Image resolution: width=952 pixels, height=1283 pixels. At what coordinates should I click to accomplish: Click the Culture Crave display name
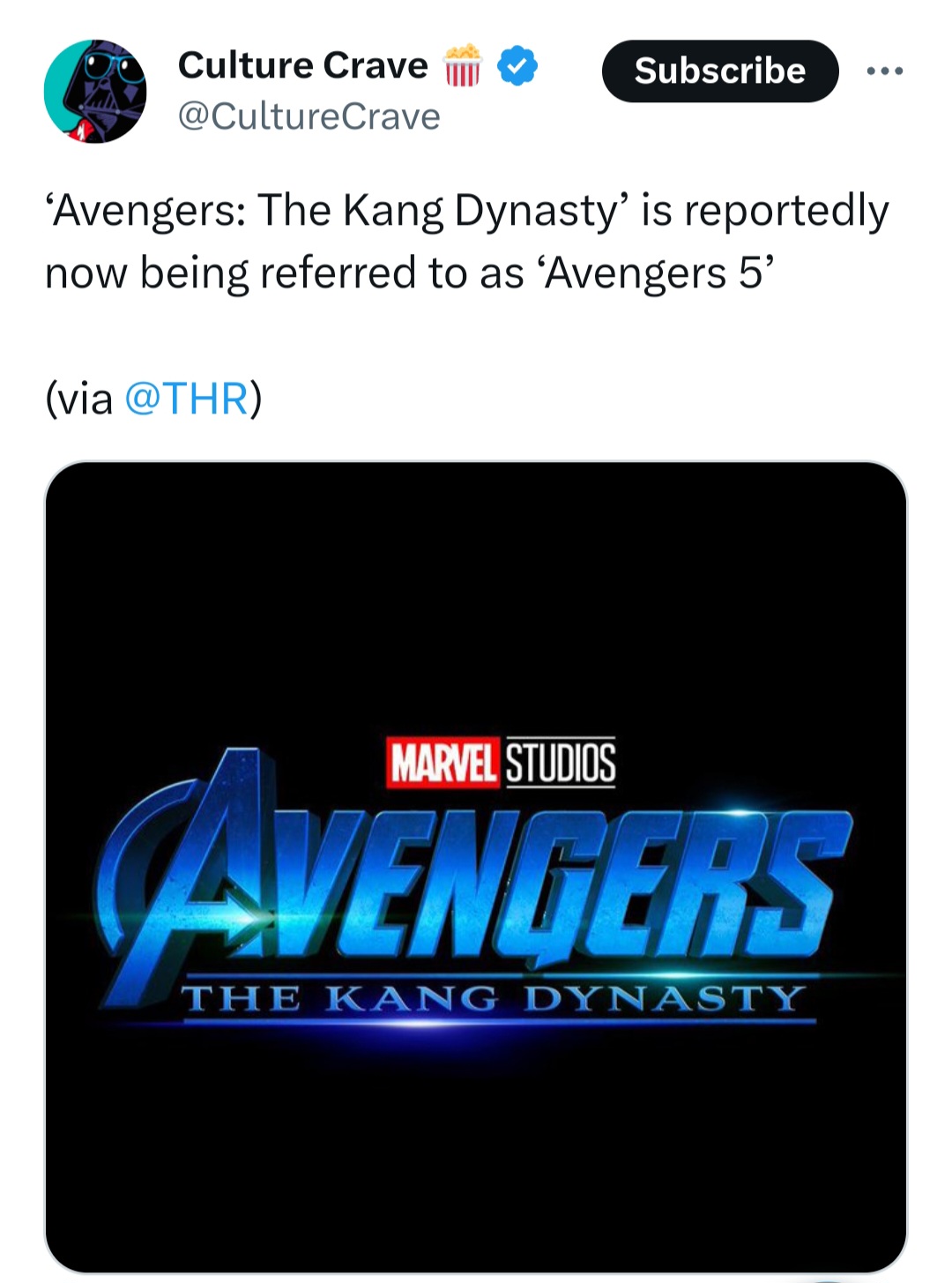point(302,66)
